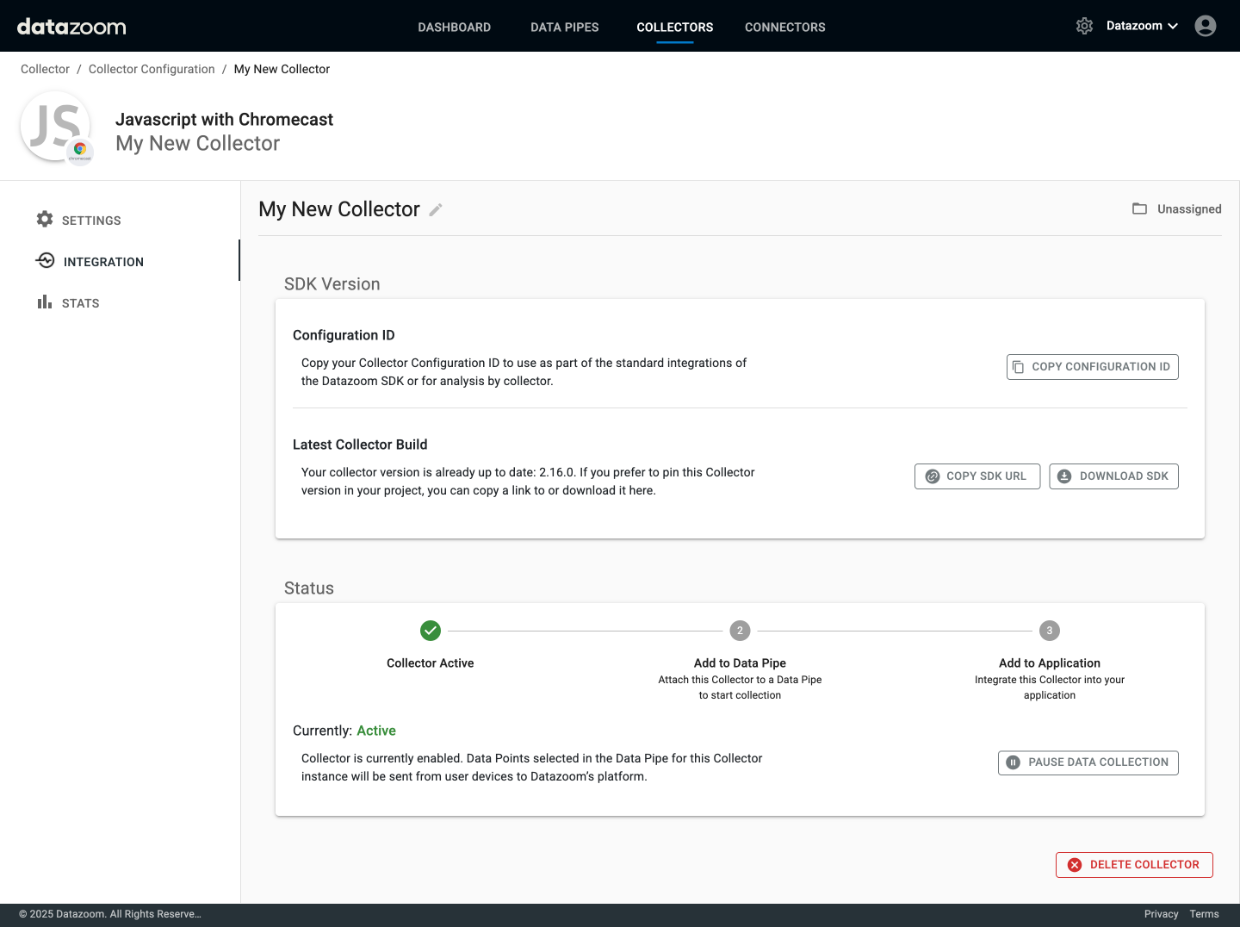Click the Configuration ID heading
This screenshot has height=927, width=1240.
[x=344, y=336]
